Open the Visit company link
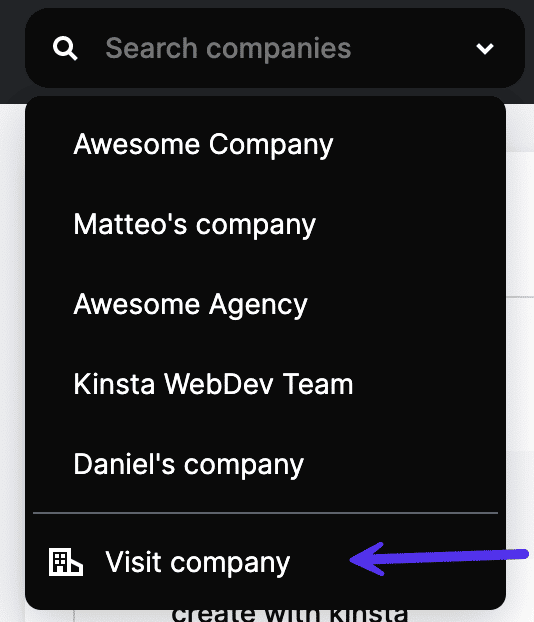534x622 pixels. pyautogui.click(x=198, y=562)
